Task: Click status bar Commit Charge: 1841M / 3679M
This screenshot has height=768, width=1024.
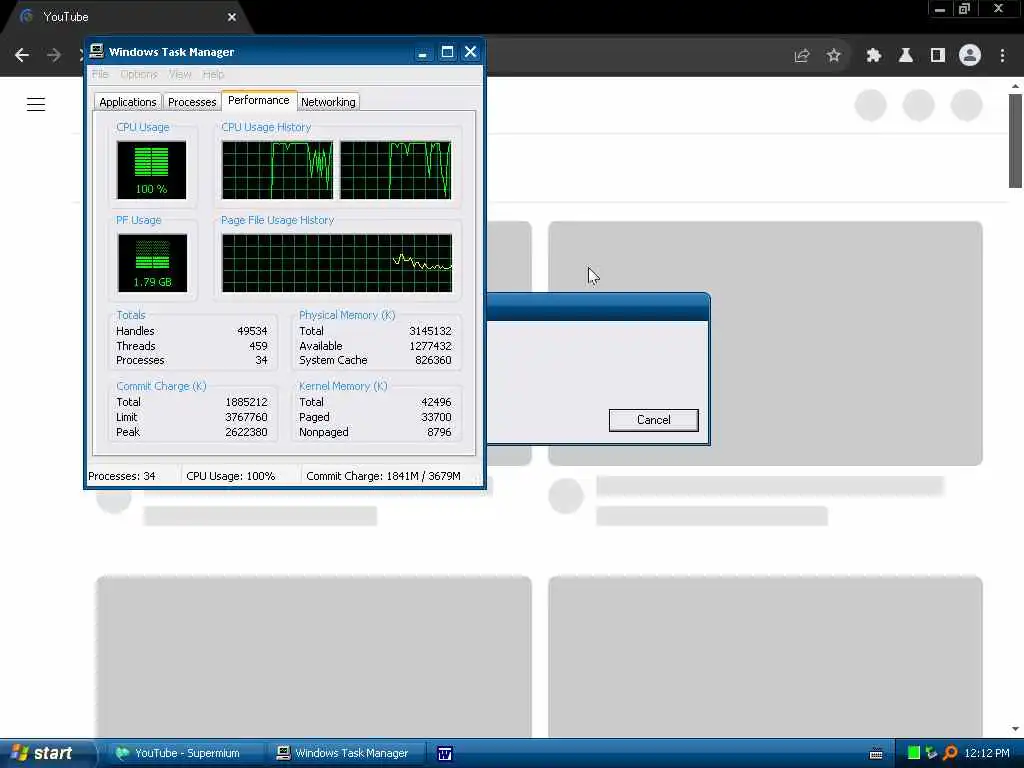Action: pos(383,476)
